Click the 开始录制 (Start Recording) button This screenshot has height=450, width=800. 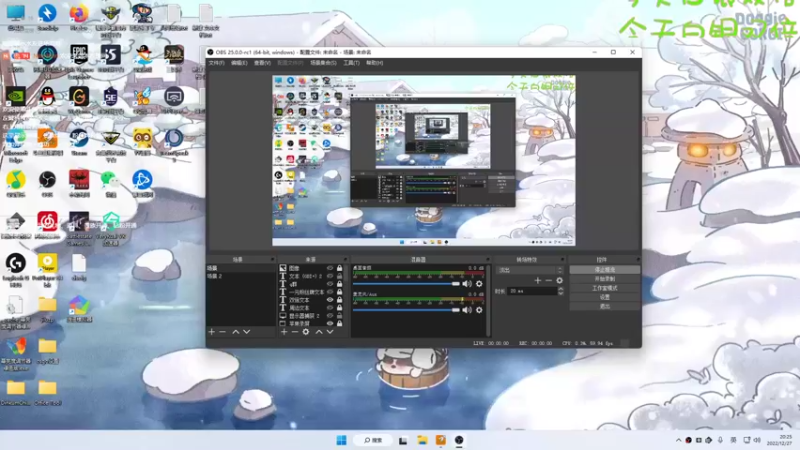(605, 279)
